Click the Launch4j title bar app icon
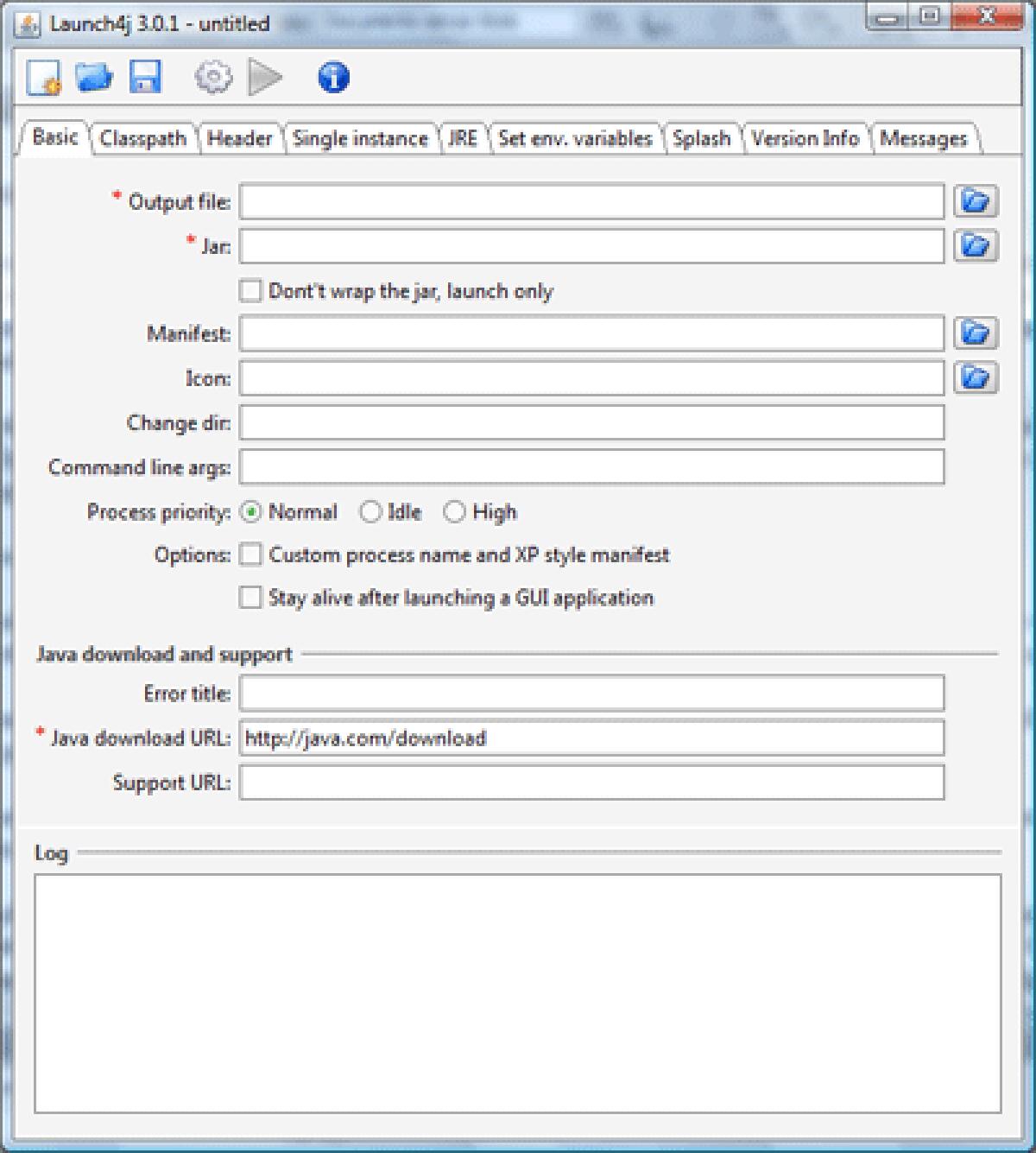The height and width of the screenshot is (1153, 1036). tap(28, 24)
